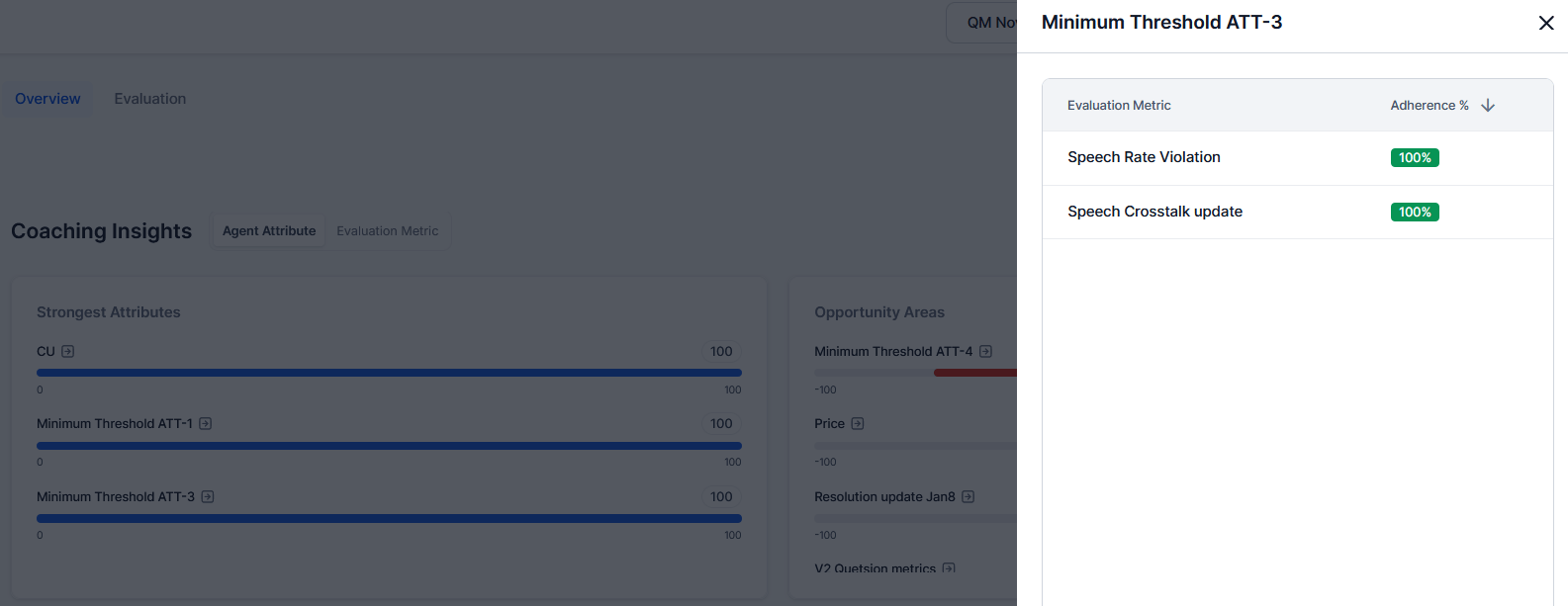The image size is (1568, 606).
Task: Click Speech Crosstalk update 100% badge
Action: pos(1415,212)
